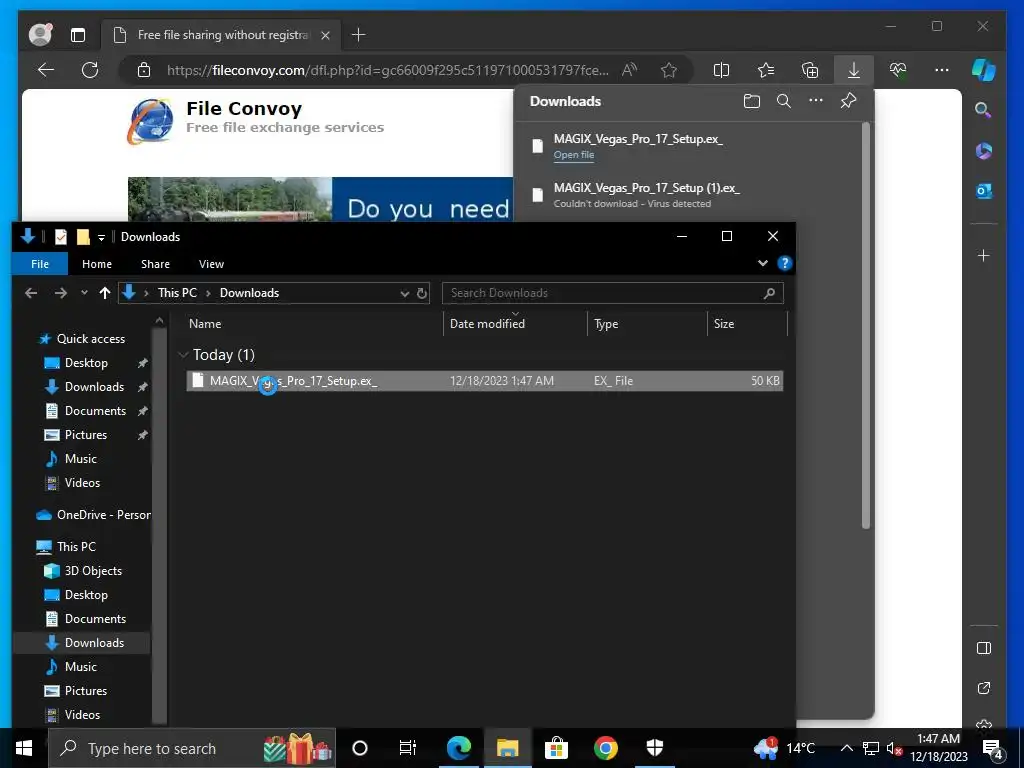Expand the Explorer ribbon chevron
1024x768 pixels.
pos(763,263)
